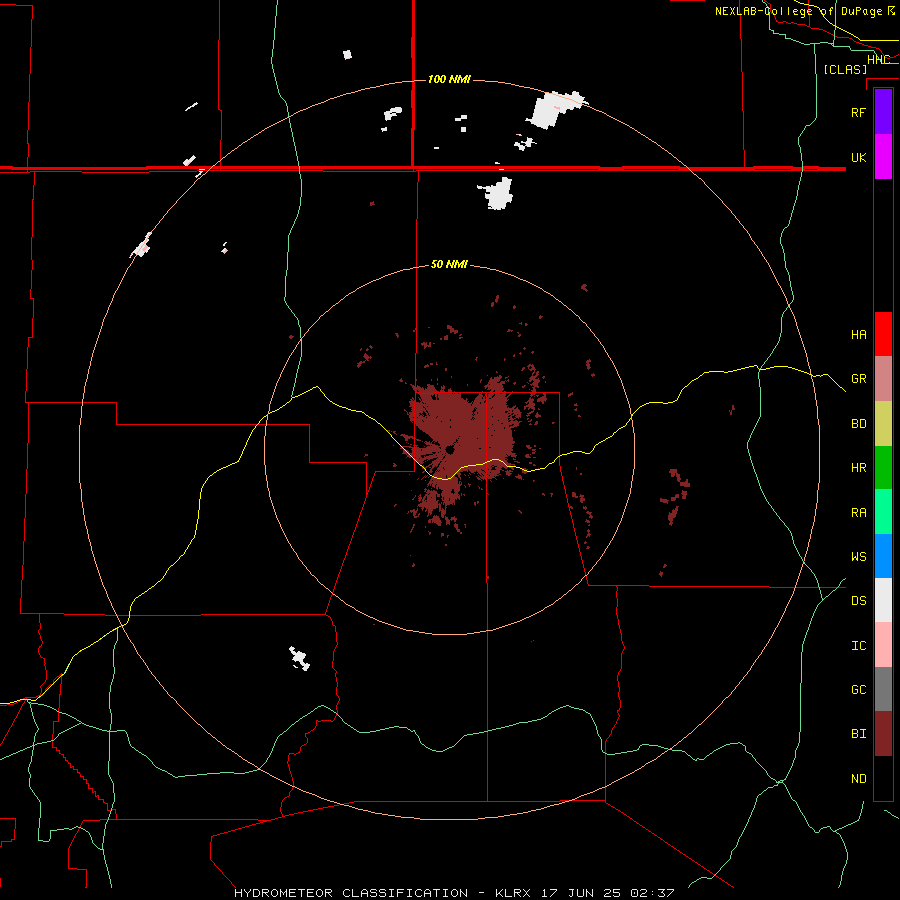
Task: Click the DS legend label
Action: (x=858, y=600)
